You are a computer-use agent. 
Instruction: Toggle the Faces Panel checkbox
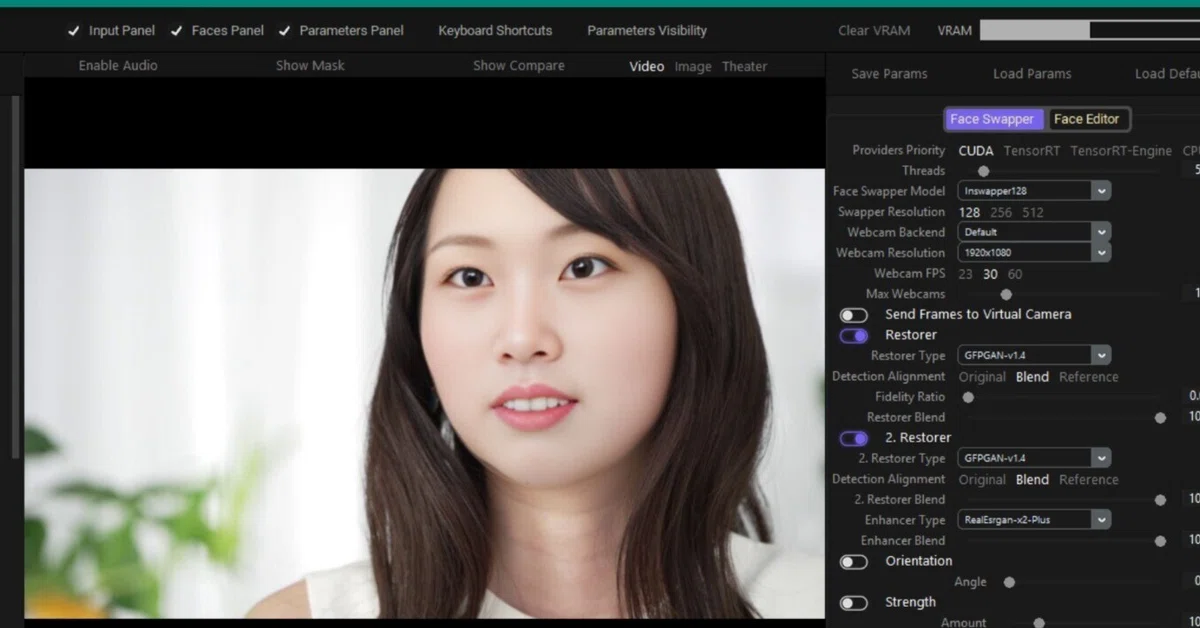176,31
